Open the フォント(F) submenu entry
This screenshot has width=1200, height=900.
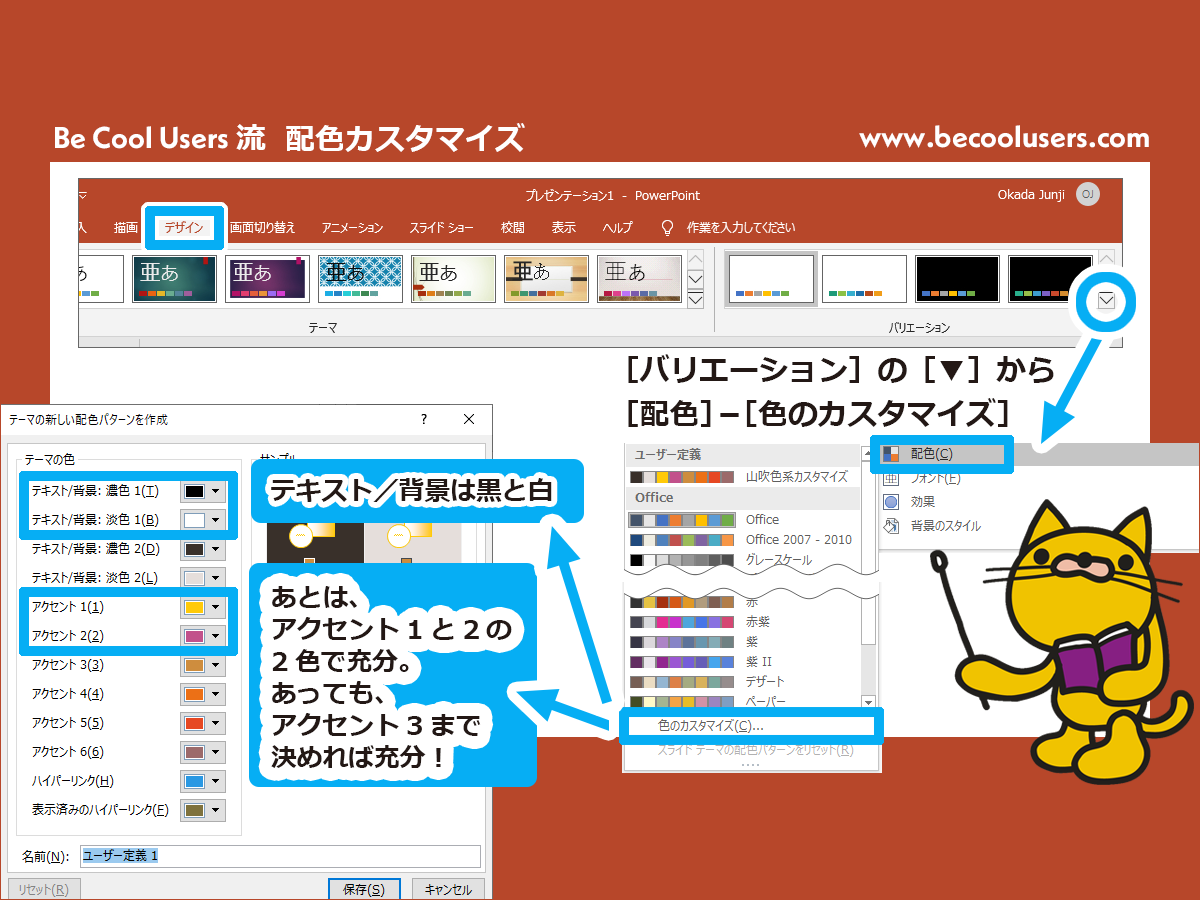pos(921,478)
